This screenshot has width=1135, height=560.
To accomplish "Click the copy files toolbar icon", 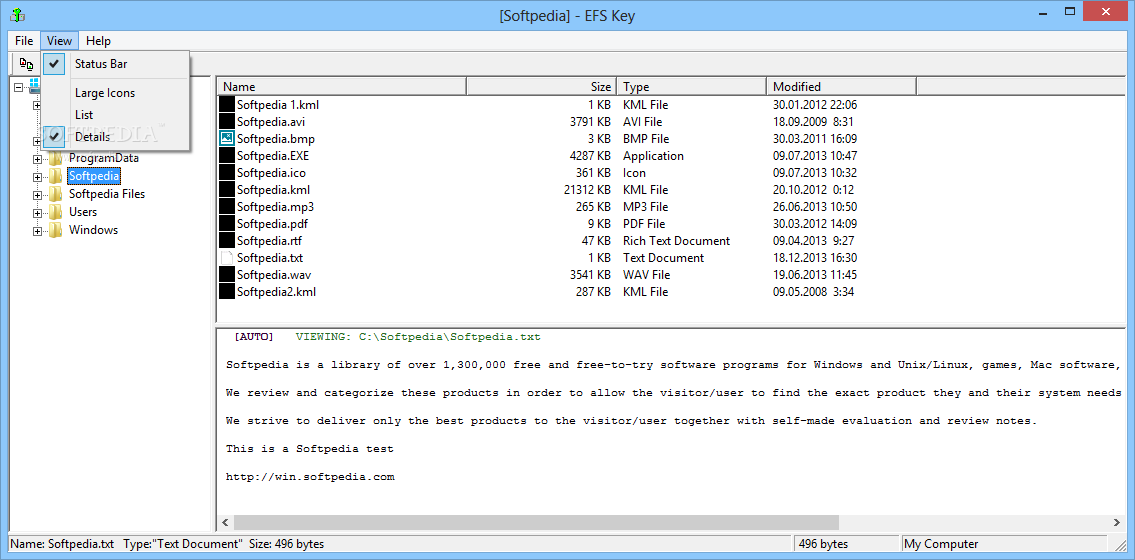I will (26, 64).
